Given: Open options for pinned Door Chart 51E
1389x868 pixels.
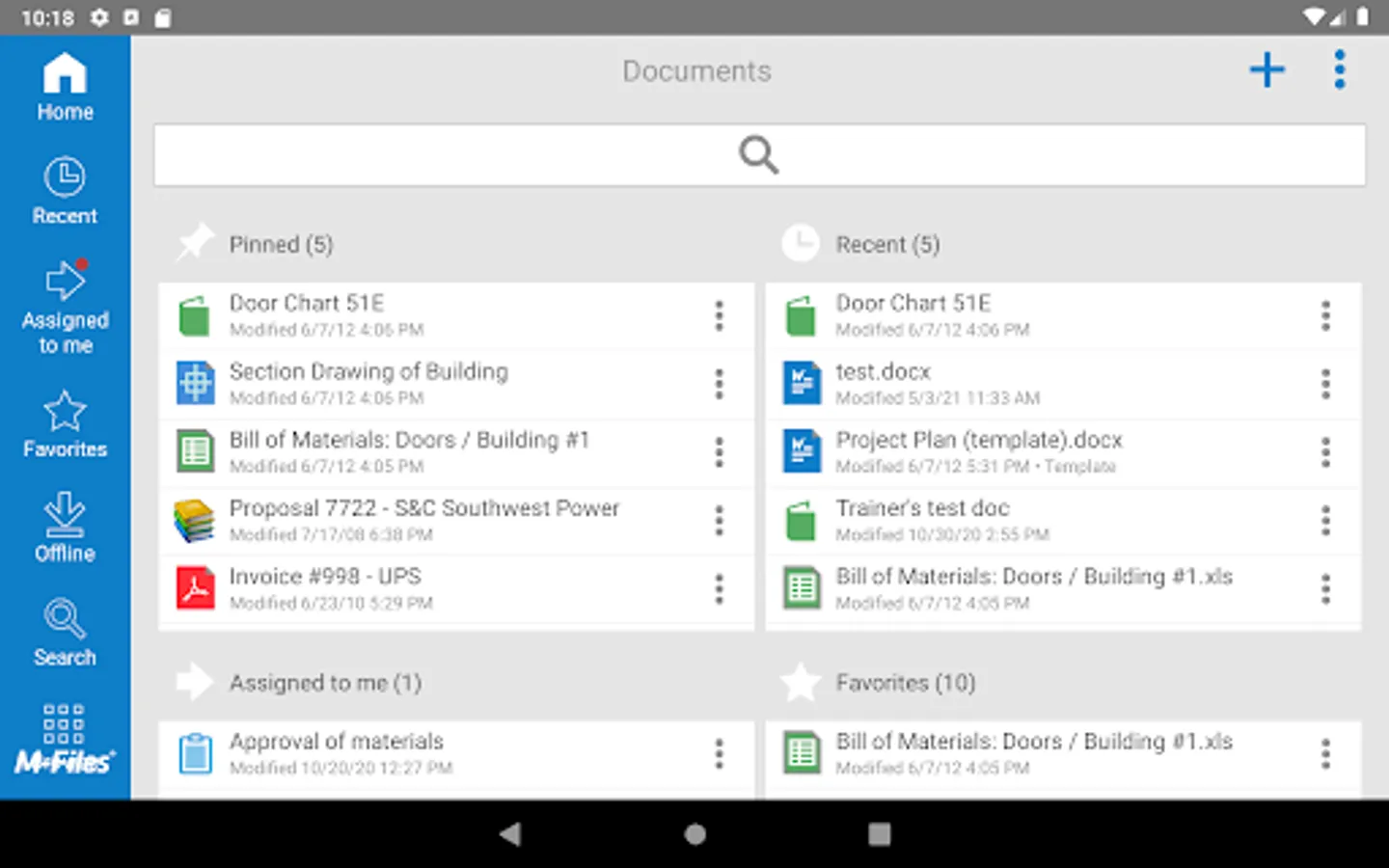Looking at the screenshot, I should click(719, 315).
